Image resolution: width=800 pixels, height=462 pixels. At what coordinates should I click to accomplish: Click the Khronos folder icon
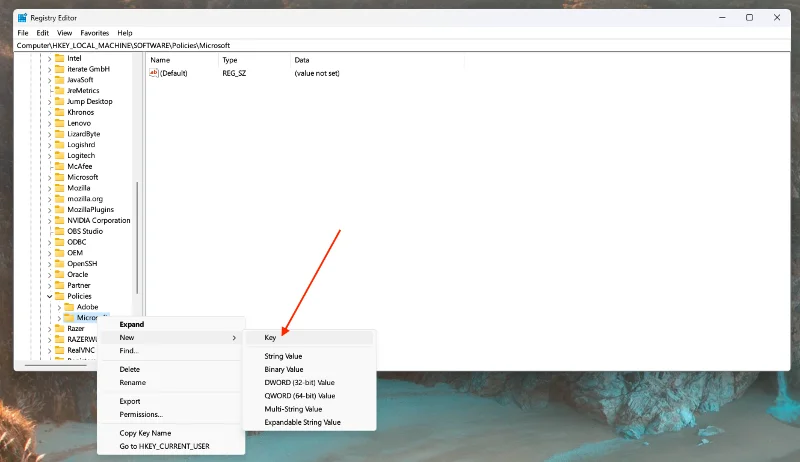tap(60, 112)
